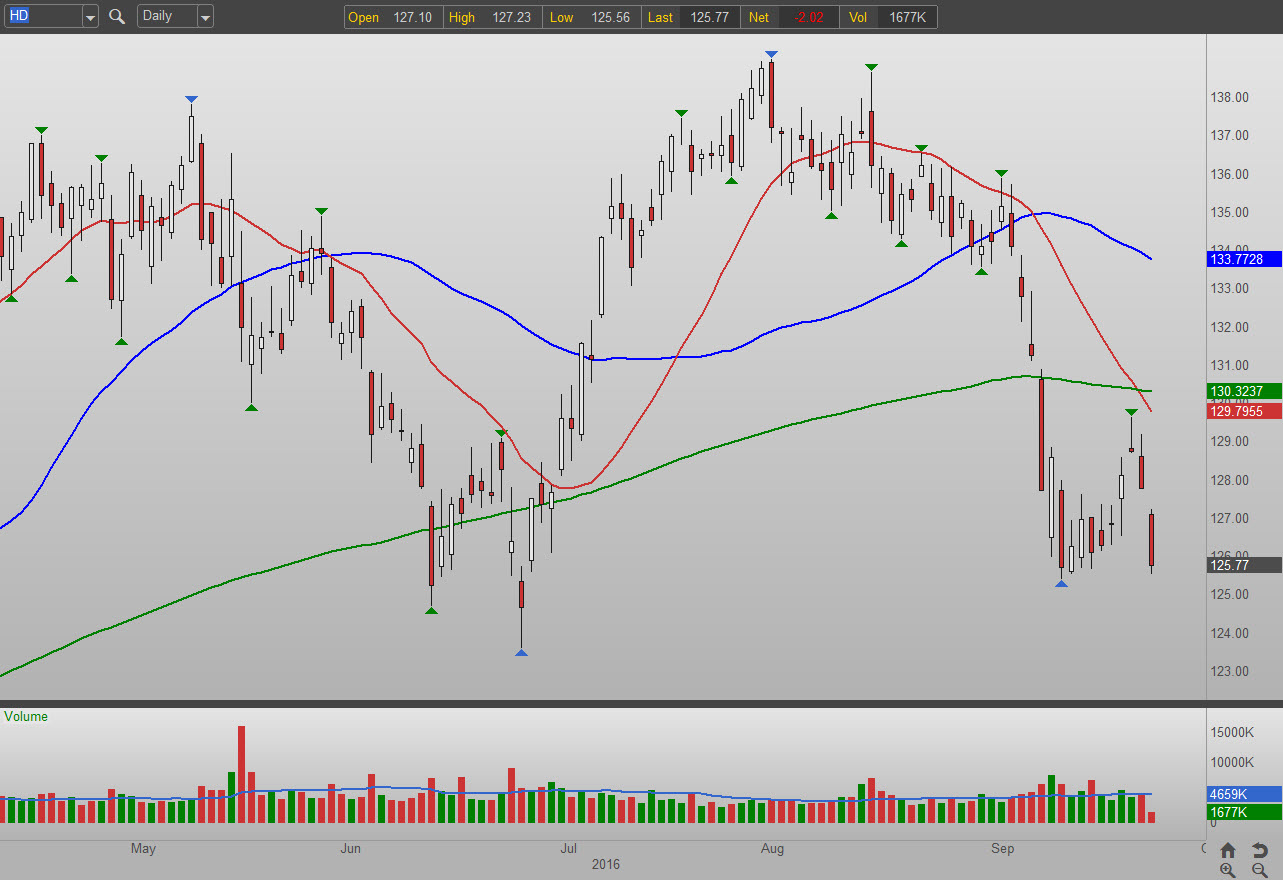Click the red moving average label 129.7955
1283x880 pixels.
(1245, 411)
